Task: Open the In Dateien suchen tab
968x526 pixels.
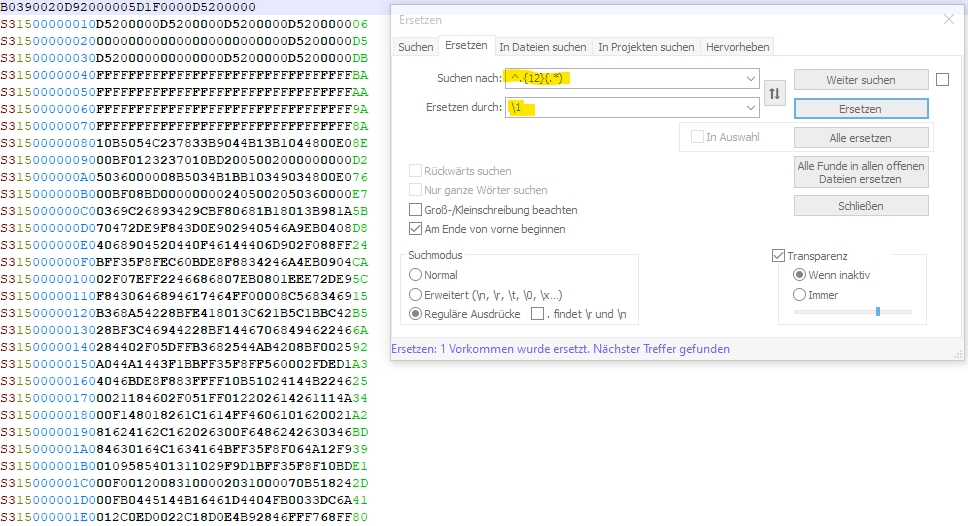Action: click(x=543, y=47)
